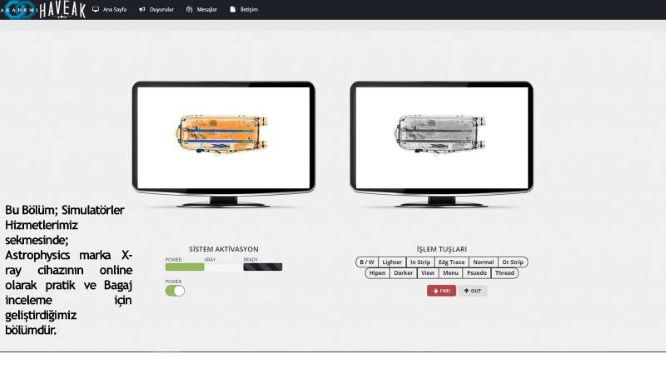The width and height of the screenshot is (666, 375).
Task: Toggle the green POWER switch
Action: click(x=175, y=291)
